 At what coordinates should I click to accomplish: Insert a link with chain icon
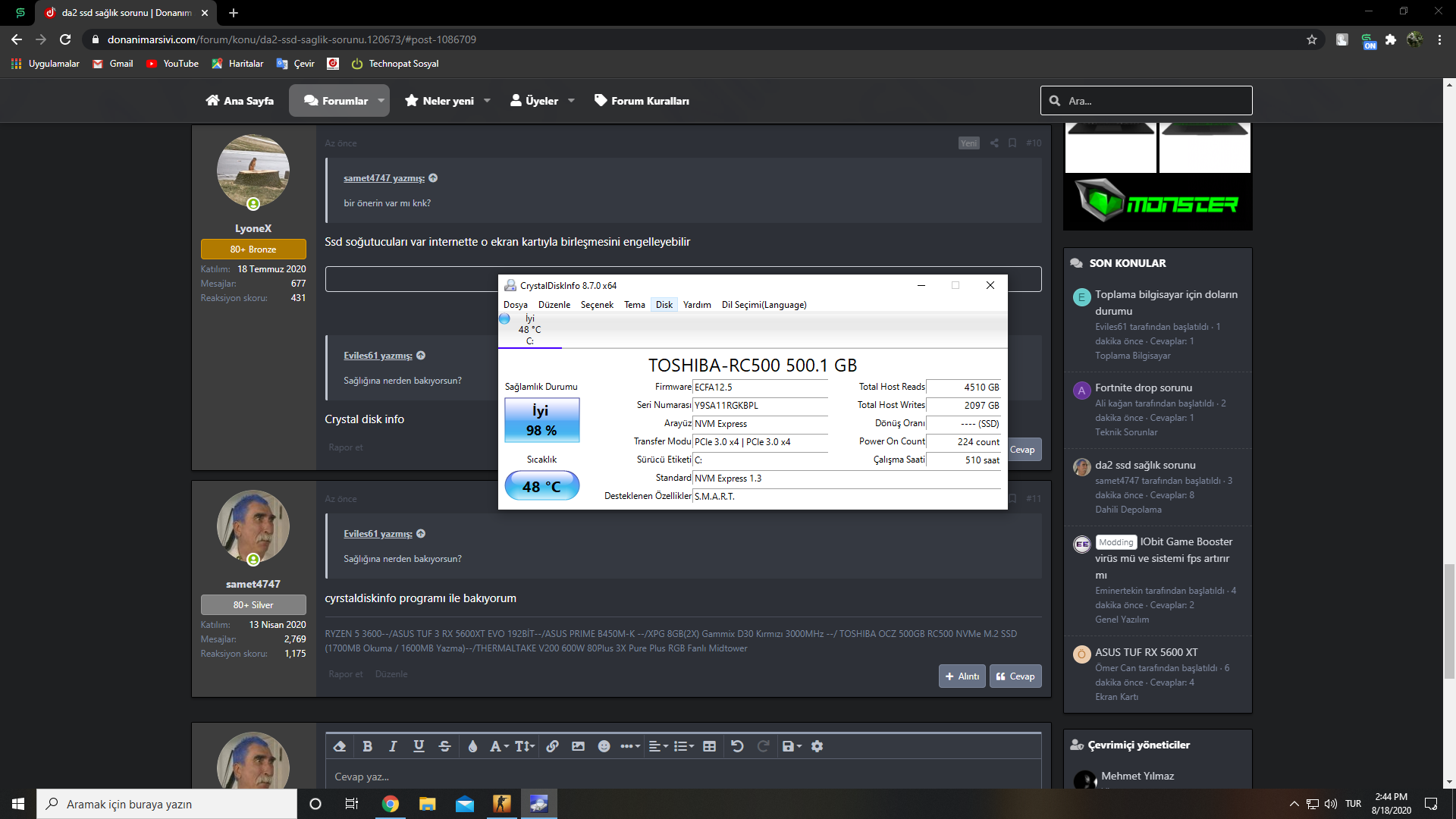(x=552, y=746)
